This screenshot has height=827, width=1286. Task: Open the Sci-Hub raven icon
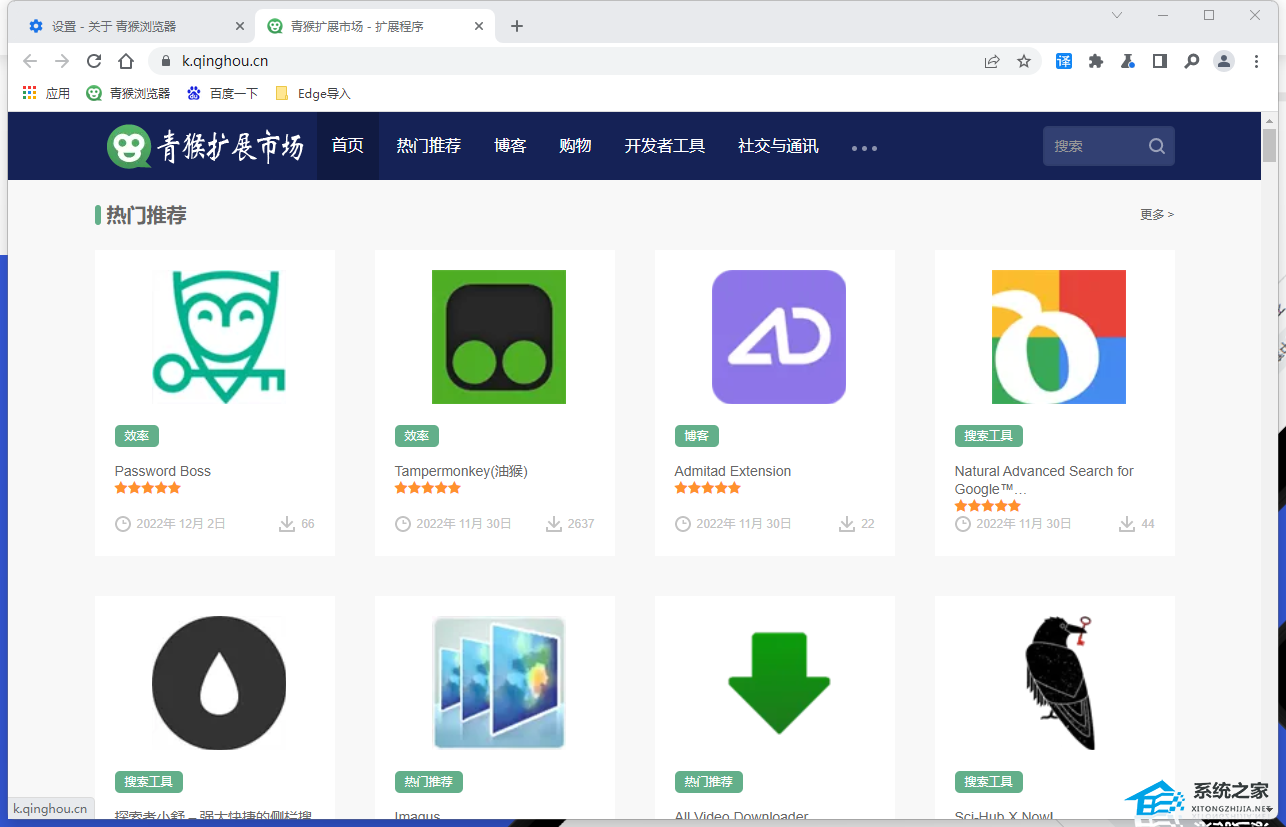[1059, 683]
